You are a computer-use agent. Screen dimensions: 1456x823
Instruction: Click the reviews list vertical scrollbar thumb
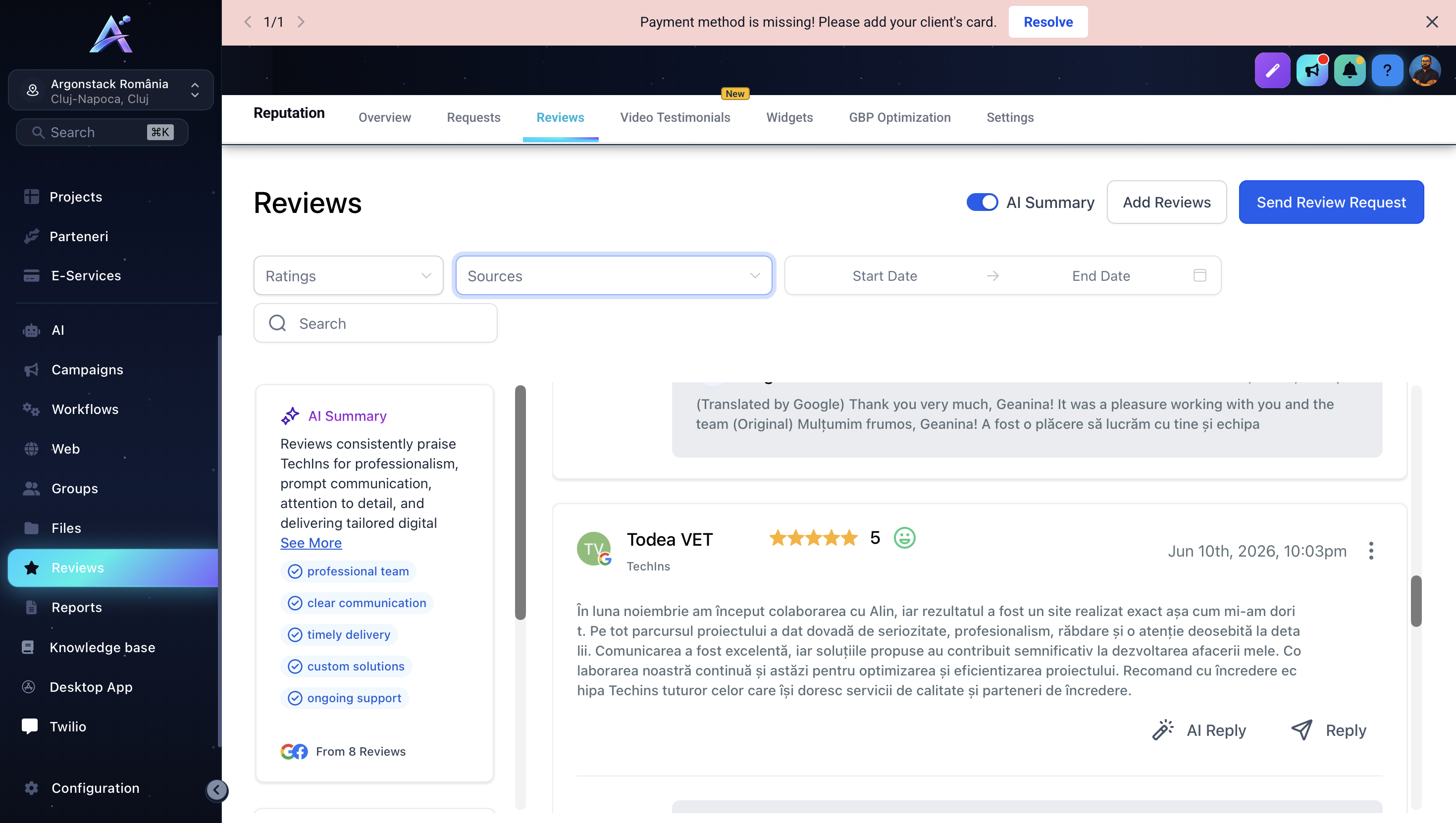(x=1415, y=600)
